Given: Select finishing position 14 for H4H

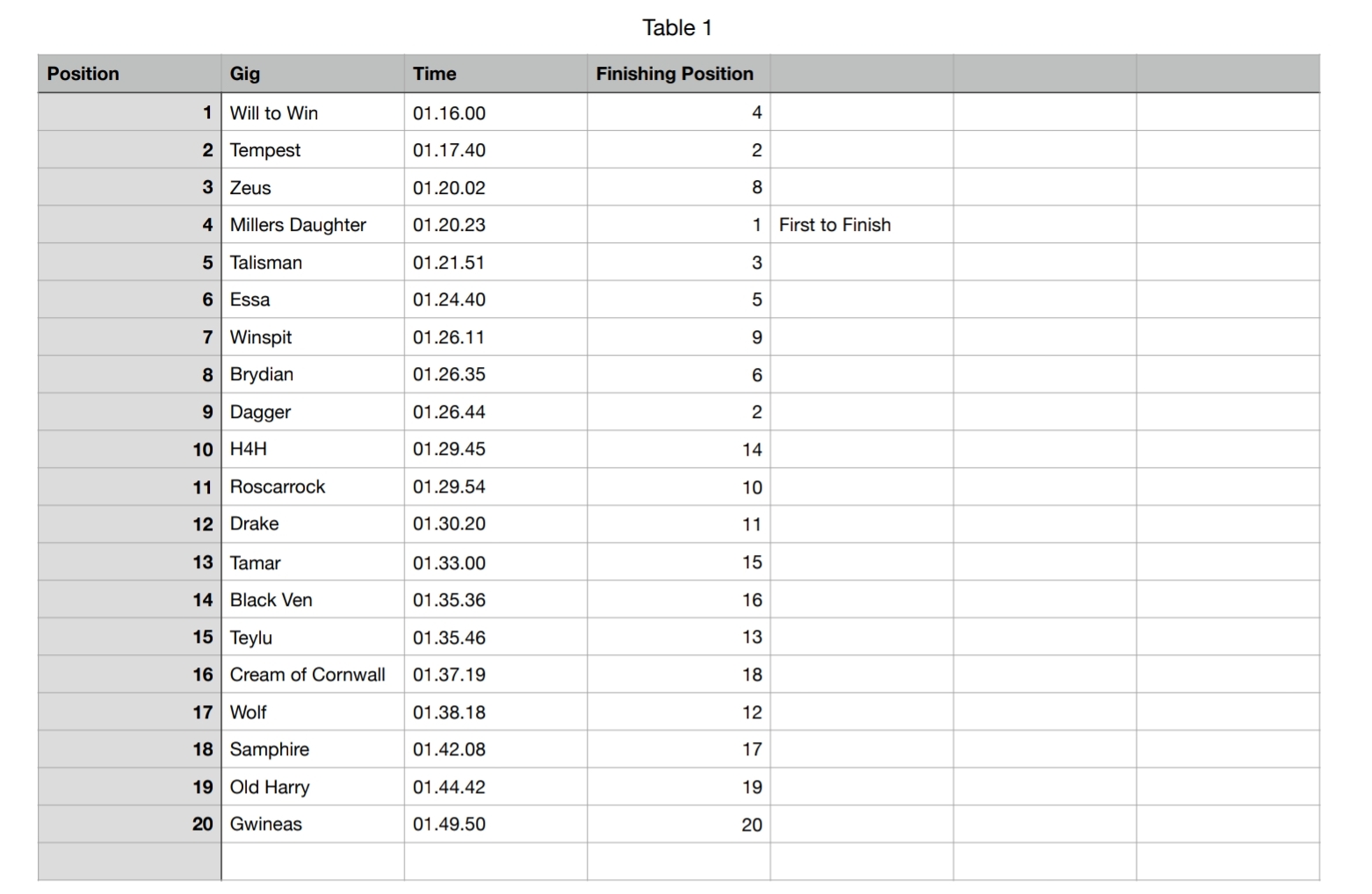Looking at the screenshot, I should [678, 450].
